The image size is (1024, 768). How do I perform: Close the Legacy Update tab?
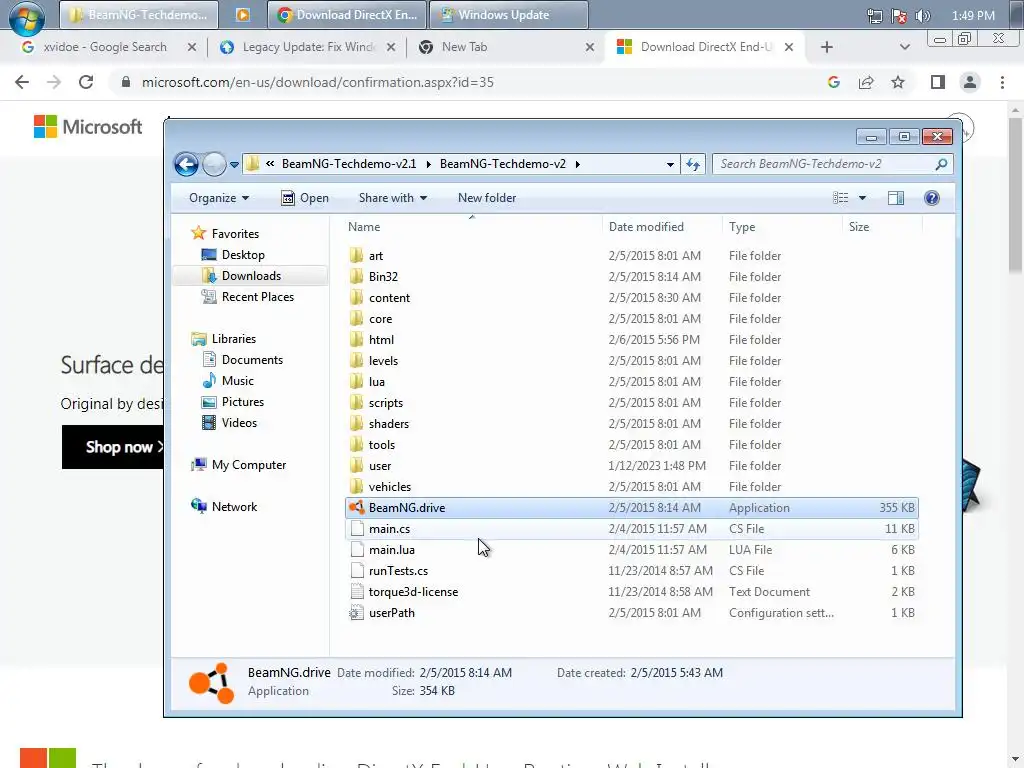(x=391, y=47)
